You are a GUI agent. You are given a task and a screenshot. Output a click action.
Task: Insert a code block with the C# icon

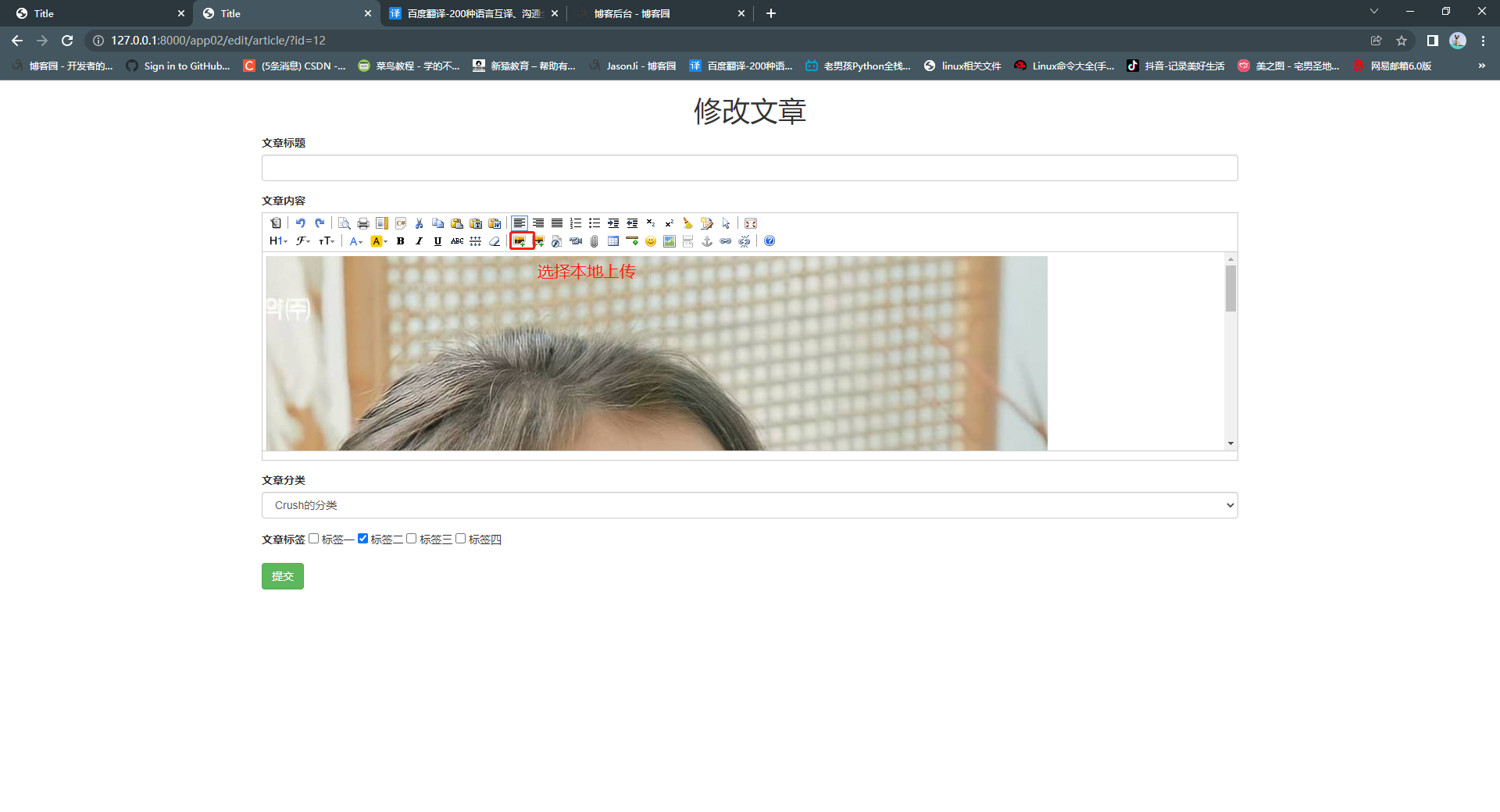click(400, 223)
